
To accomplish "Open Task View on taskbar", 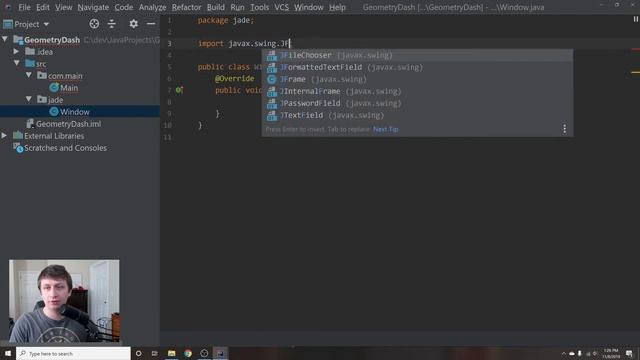I will click(154, 353).
